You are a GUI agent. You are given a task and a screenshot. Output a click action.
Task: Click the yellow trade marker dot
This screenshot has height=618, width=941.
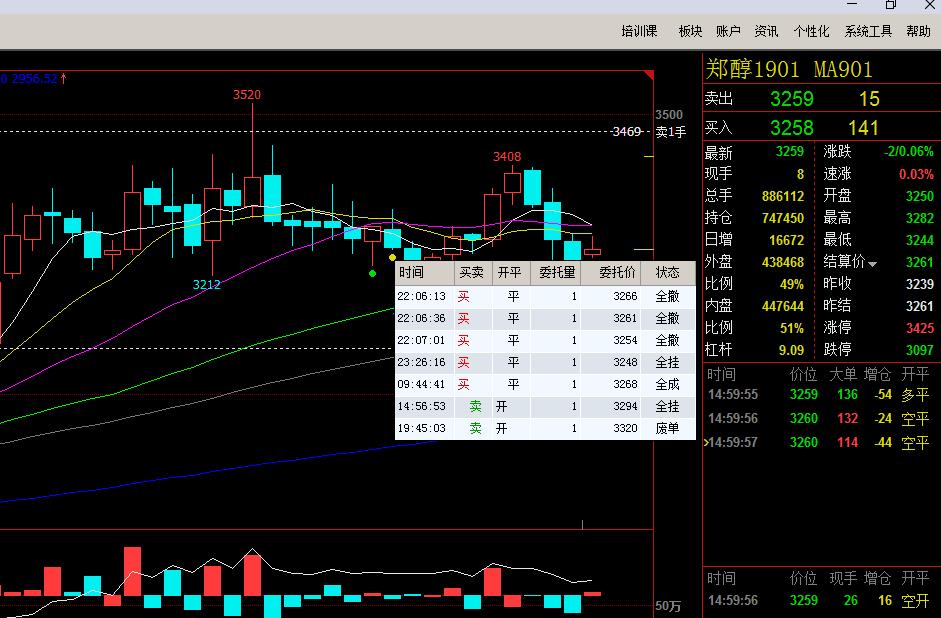(392, 258)
